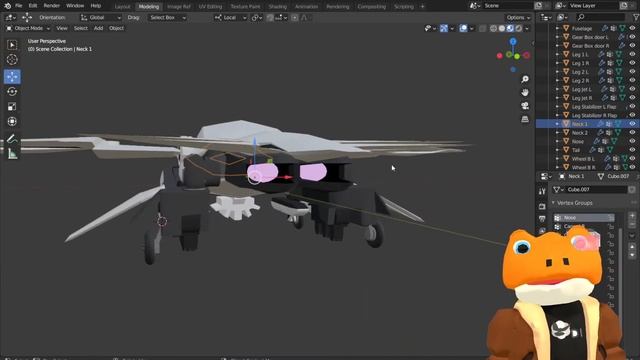Add a vertex group with plus button

click(x=632, y=216)
